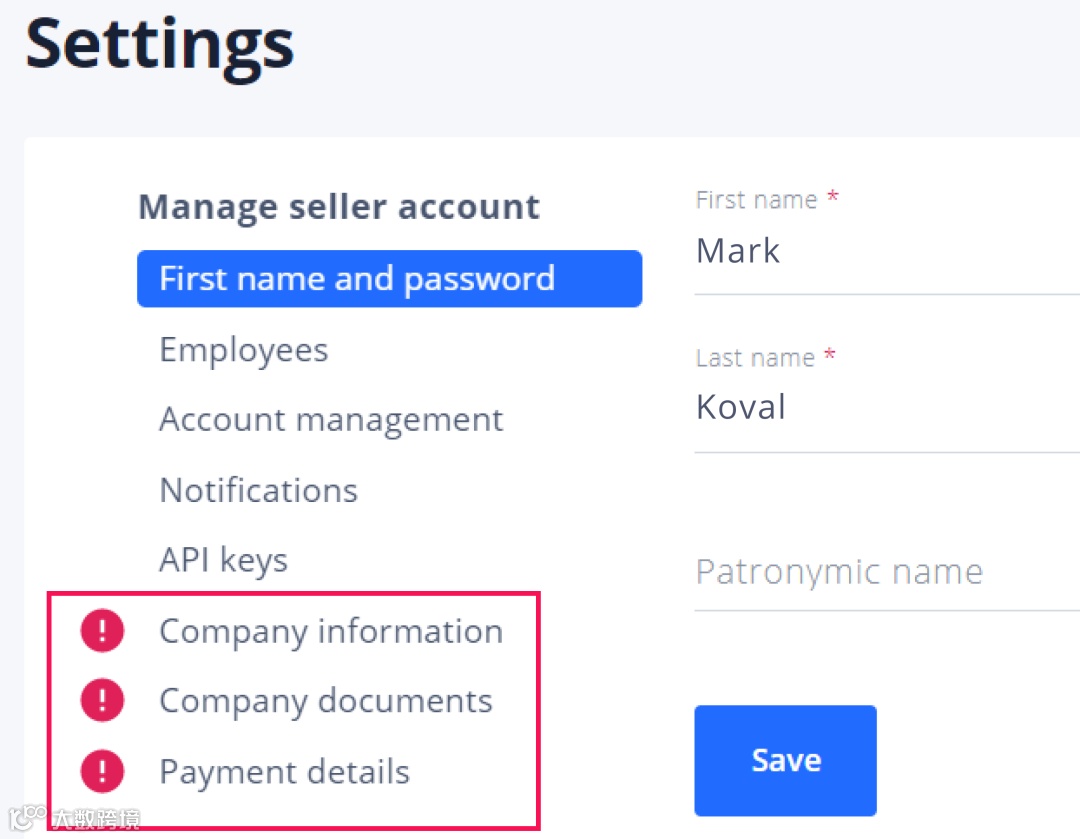The image size is (1080, 839).
Task: Open Company information settings
Action: (x=331, y=631)
